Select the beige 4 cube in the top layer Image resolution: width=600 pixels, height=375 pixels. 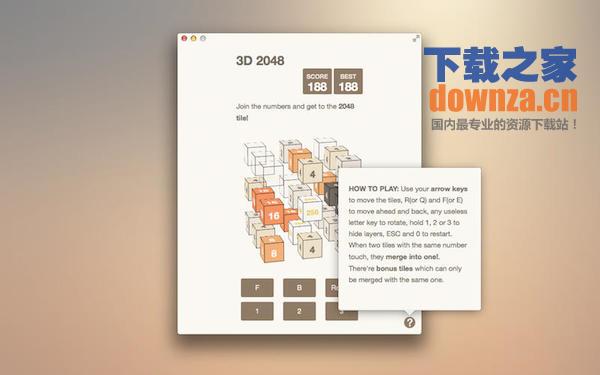(x=311, y=171)
